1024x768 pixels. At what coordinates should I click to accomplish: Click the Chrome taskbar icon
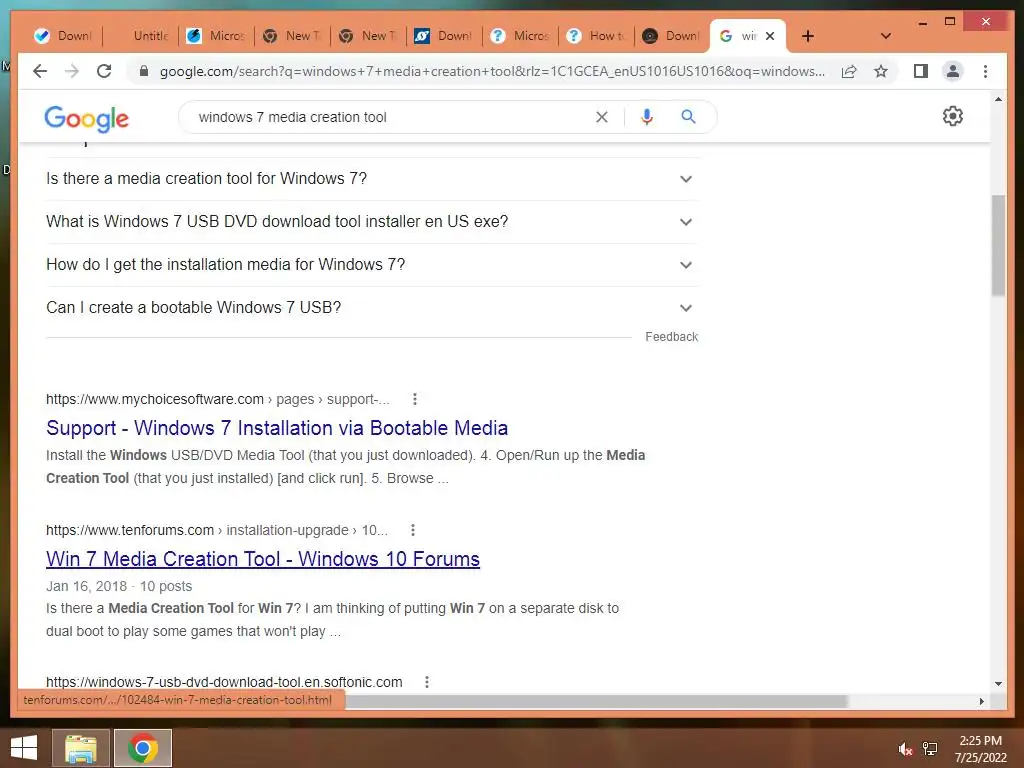coord(143,748)
